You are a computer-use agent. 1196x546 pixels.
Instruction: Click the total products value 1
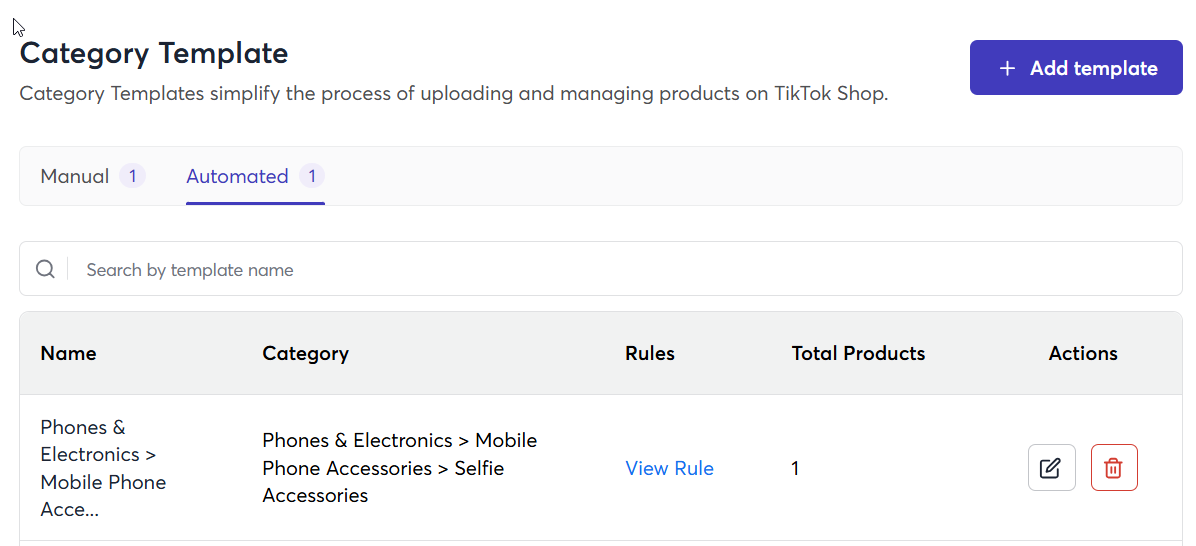(795, 468)
